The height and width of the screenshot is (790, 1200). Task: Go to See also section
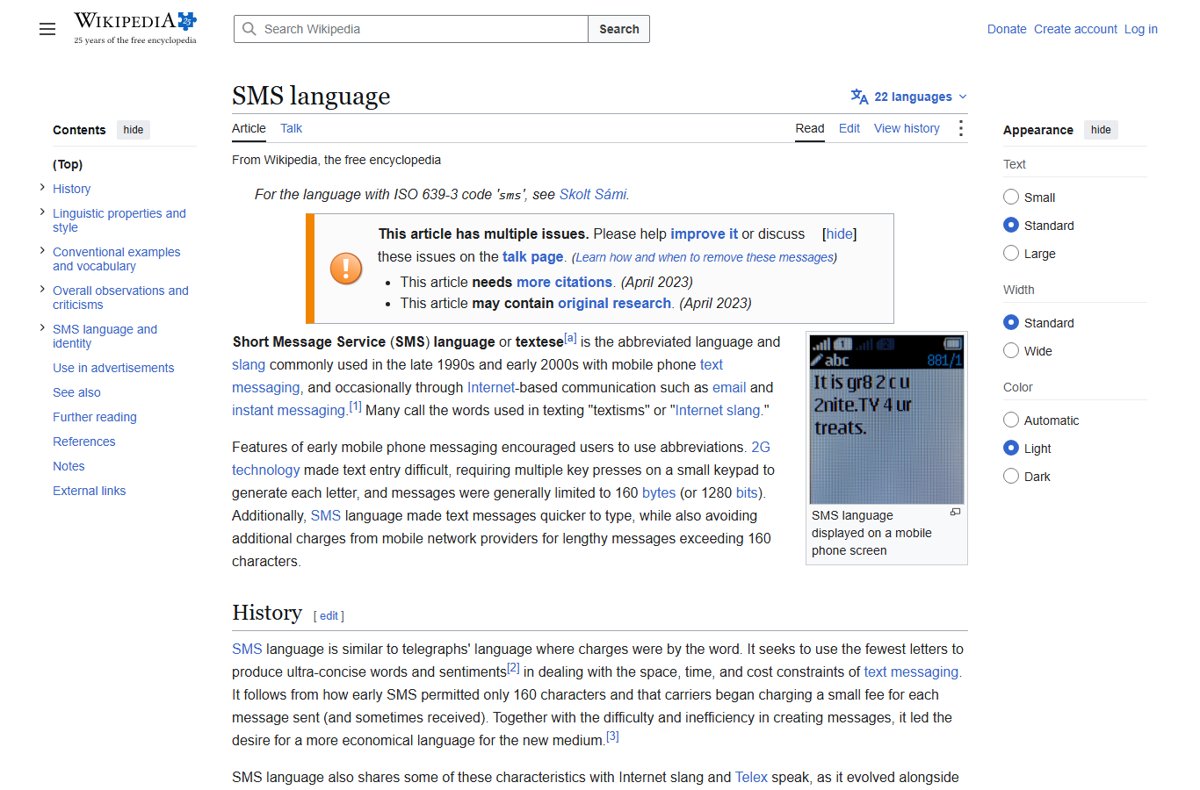coord(77,393)
